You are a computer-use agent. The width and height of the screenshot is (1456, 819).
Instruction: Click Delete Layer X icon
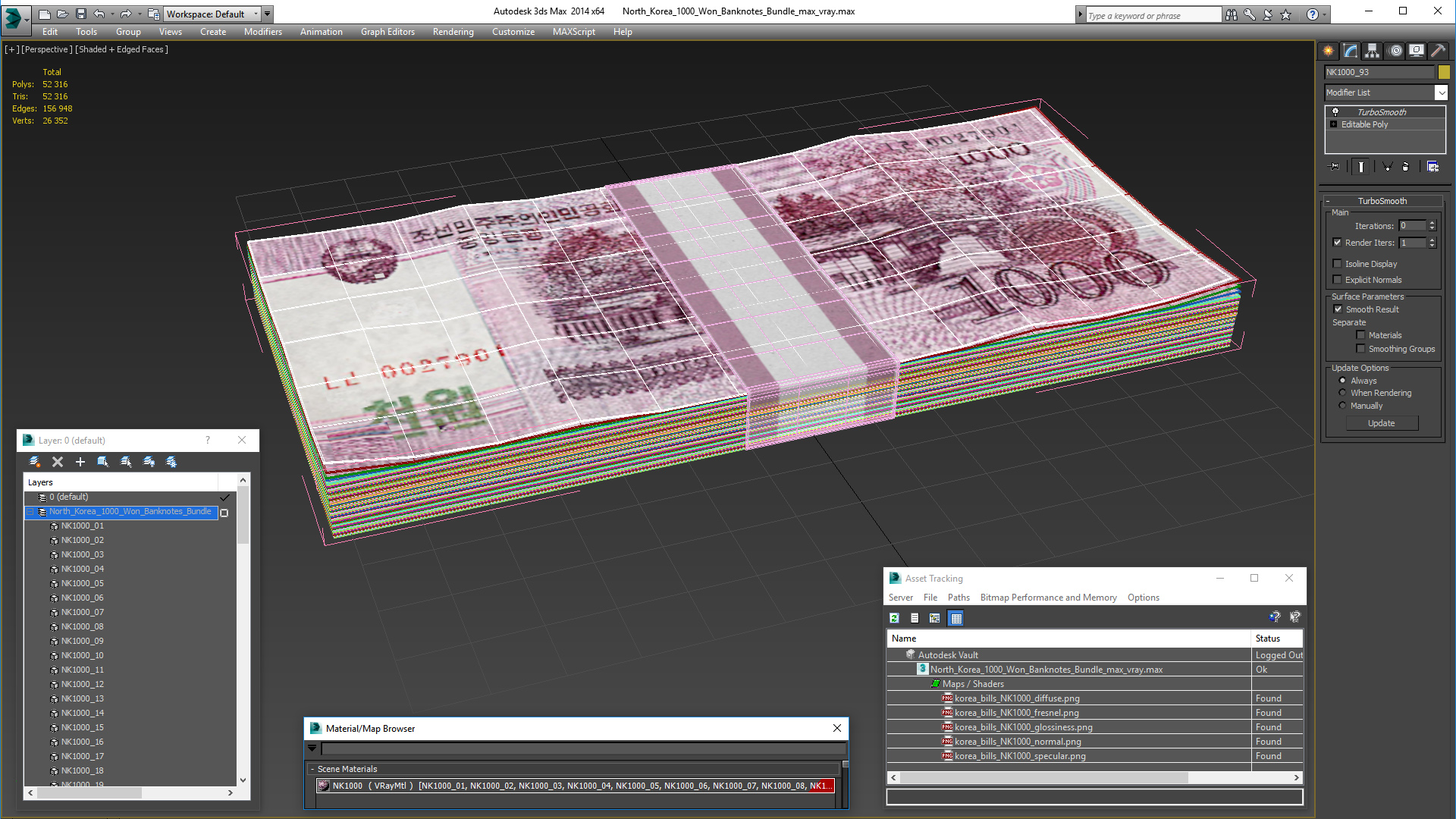(58, 462)
